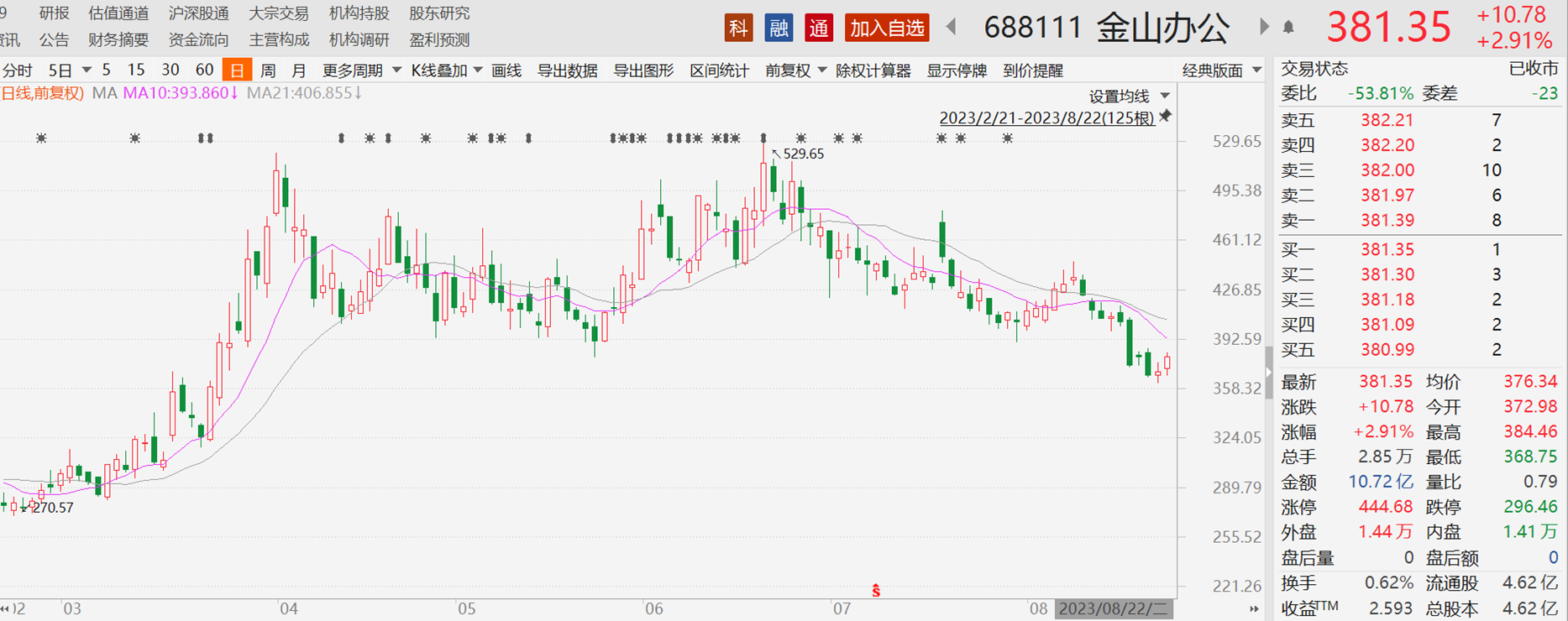Open the 更多周期 dropdown
1568x621 pixels.
tap(361, 70)
